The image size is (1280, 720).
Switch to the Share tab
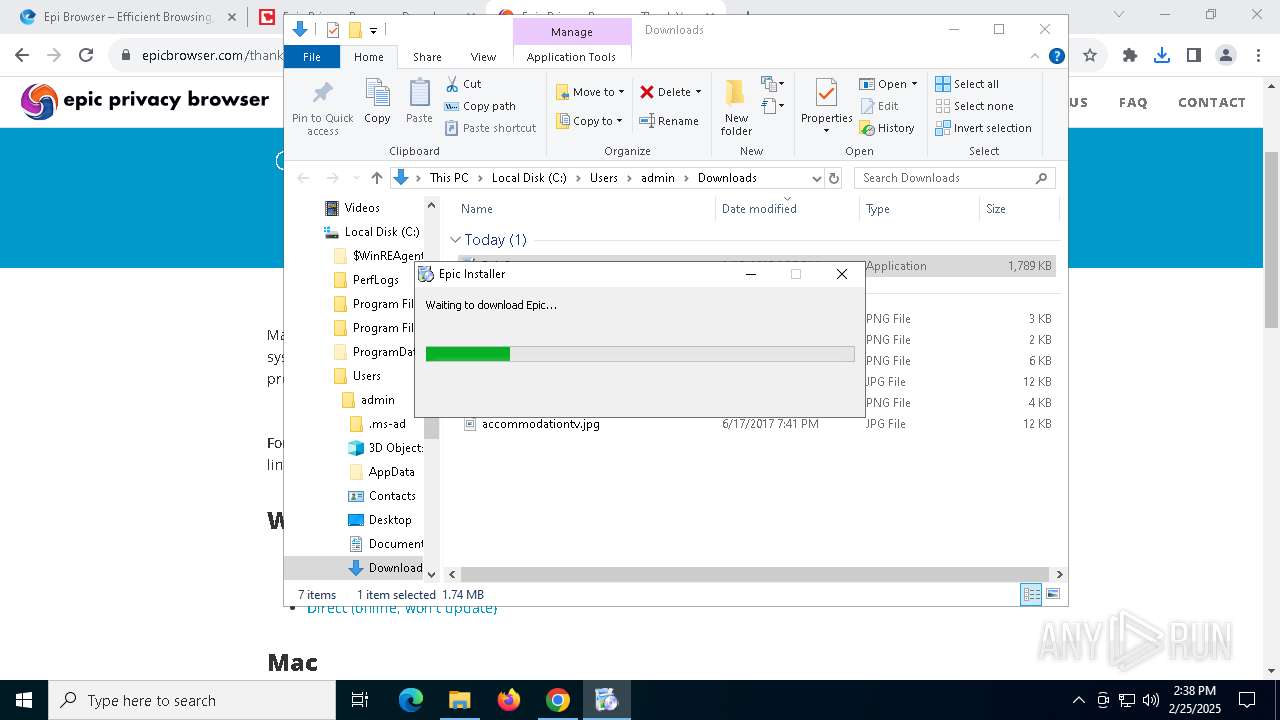[x=427, y=57]
